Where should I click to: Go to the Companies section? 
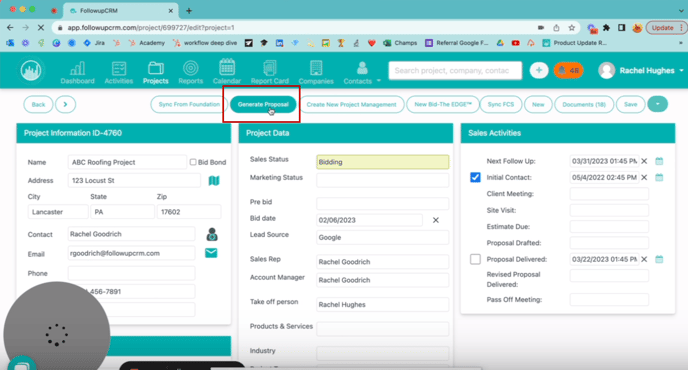pos(316,72)
